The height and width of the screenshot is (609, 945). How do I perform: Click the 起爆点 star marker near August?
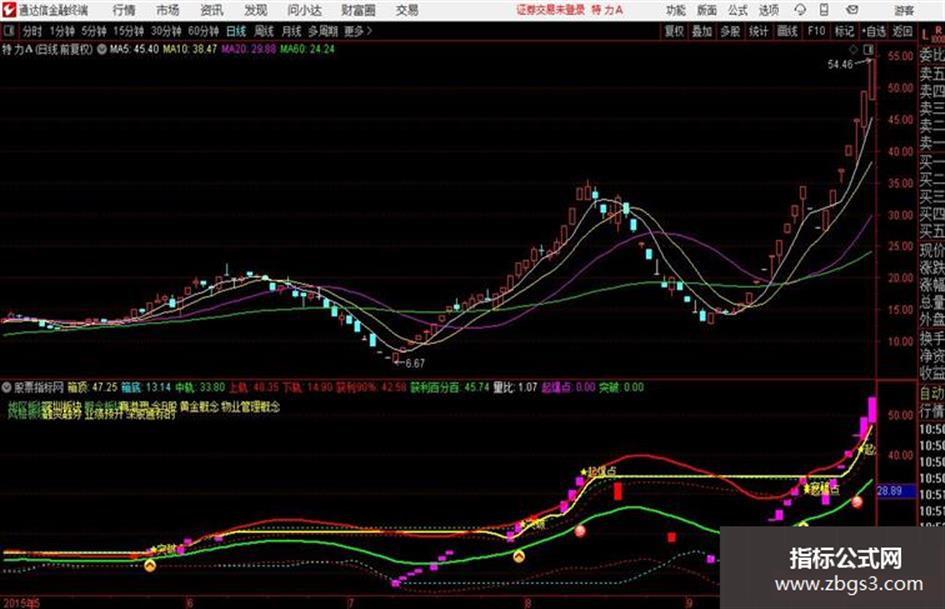[x=598, y=471]
